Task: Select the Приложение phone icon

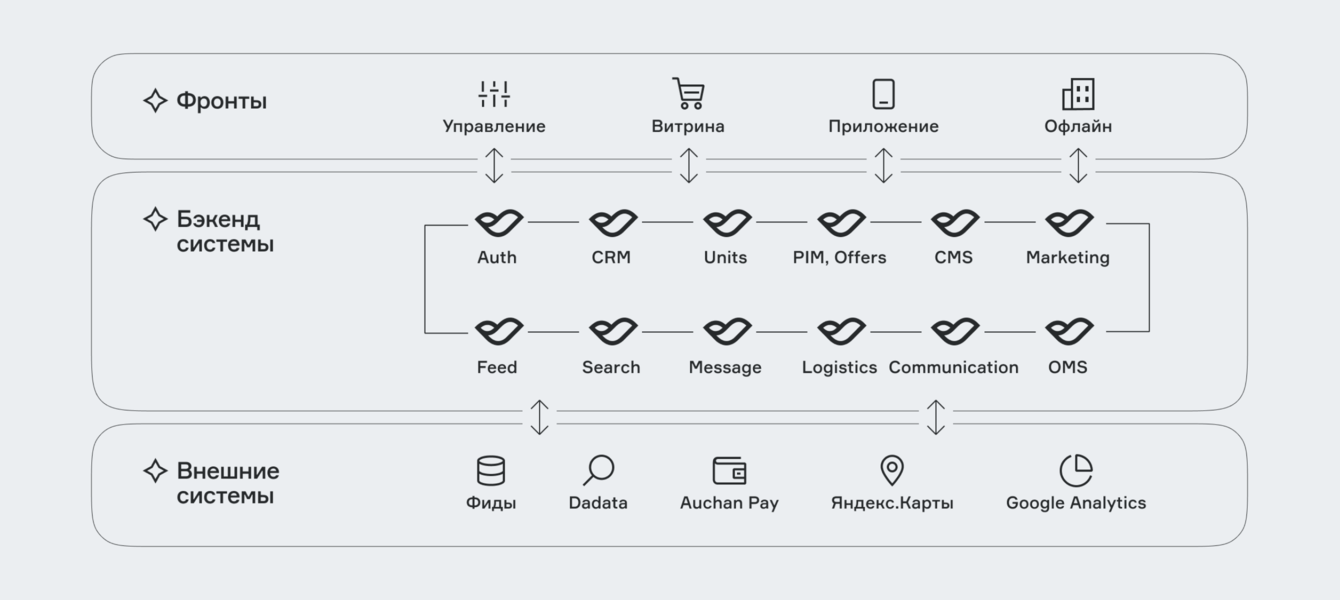Action: 883,94
